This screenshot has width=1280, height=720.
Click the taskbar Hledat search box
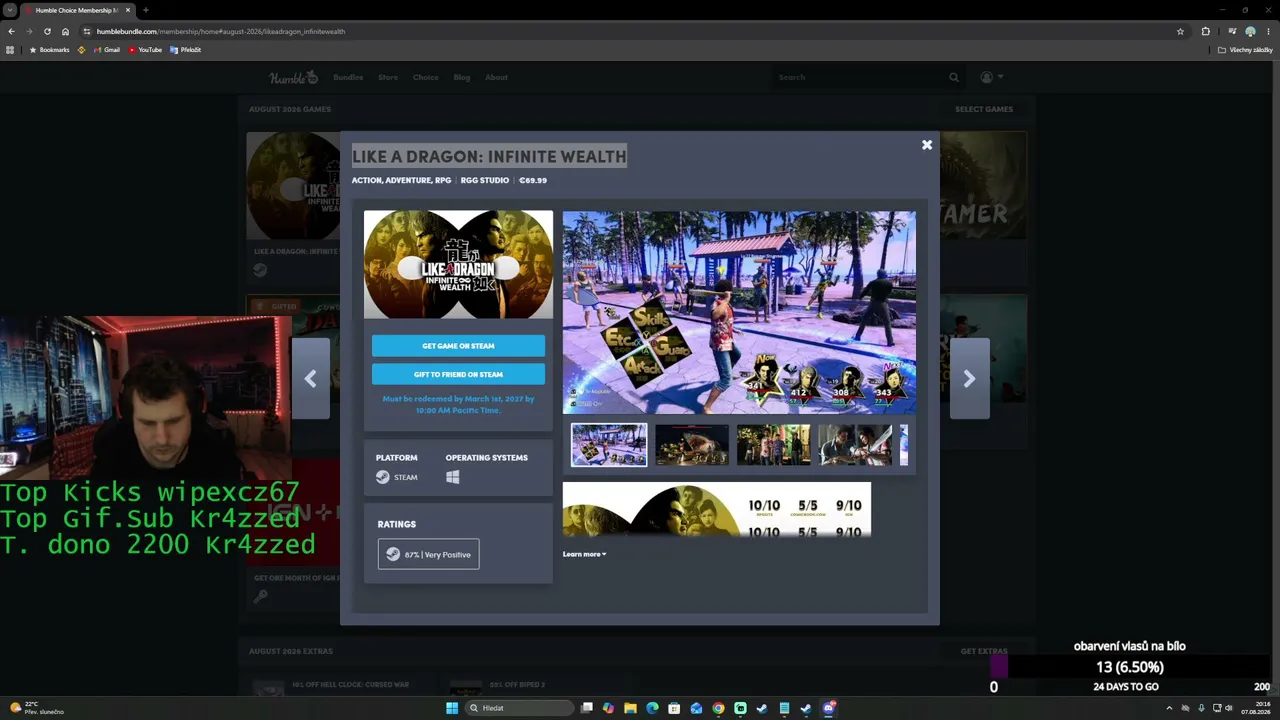(x=519, y=708)
